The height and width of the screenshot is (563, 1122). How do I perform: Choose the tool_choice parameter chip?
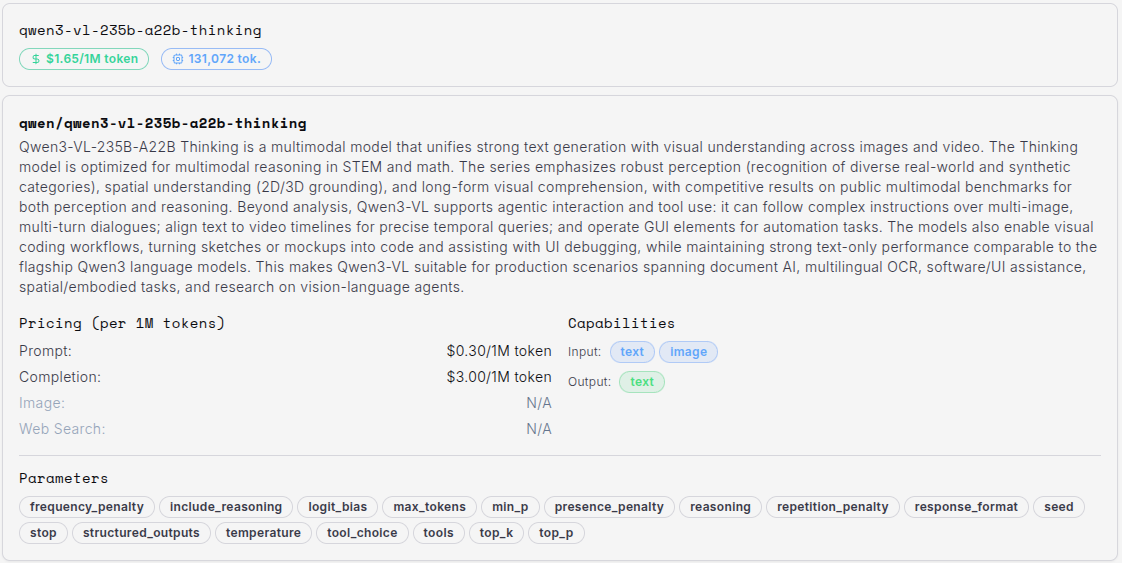362,533
